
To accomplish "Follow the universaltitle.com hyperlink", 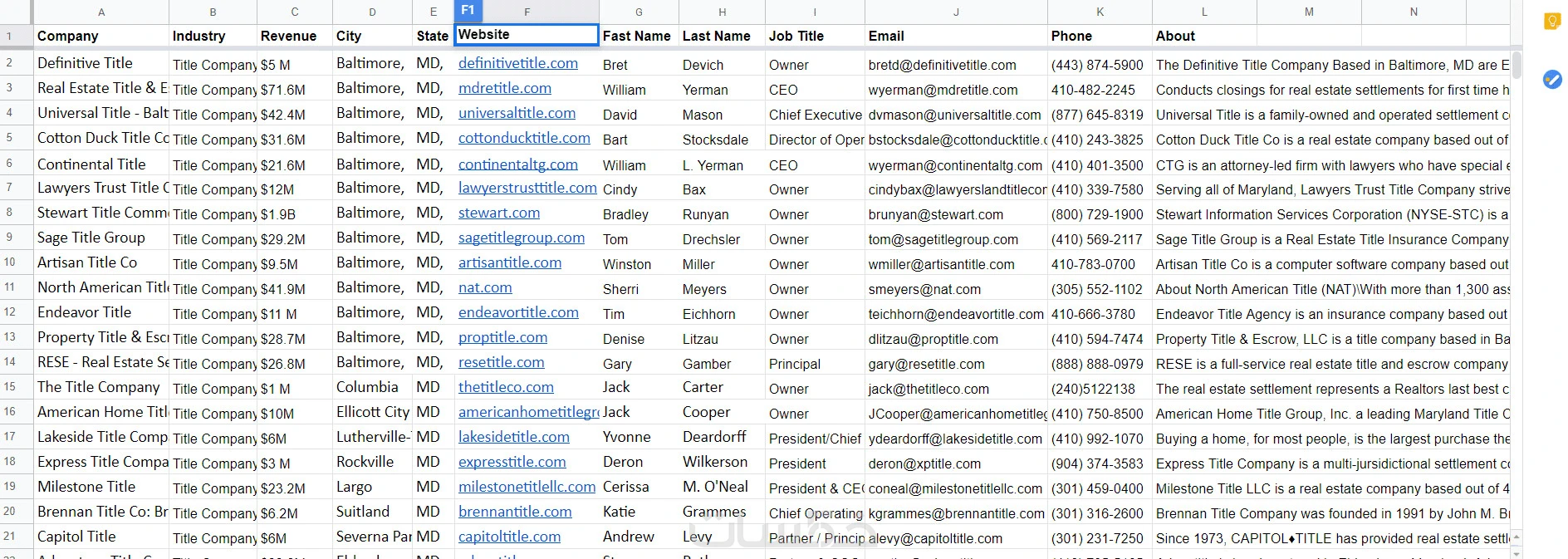I will pos(517,113).
